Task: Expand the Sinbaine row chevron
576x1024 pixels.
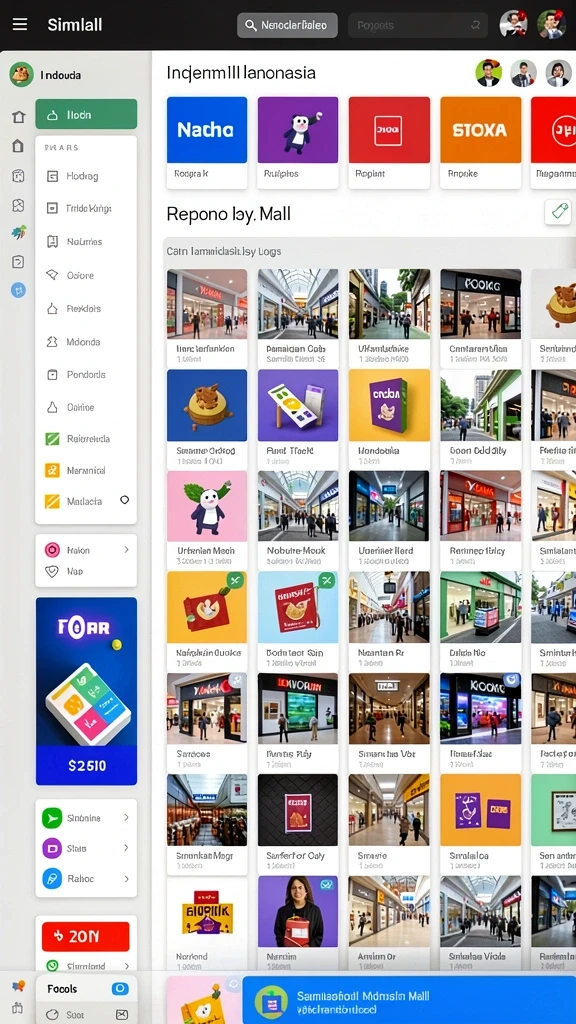Action: (x=126, y=818)
